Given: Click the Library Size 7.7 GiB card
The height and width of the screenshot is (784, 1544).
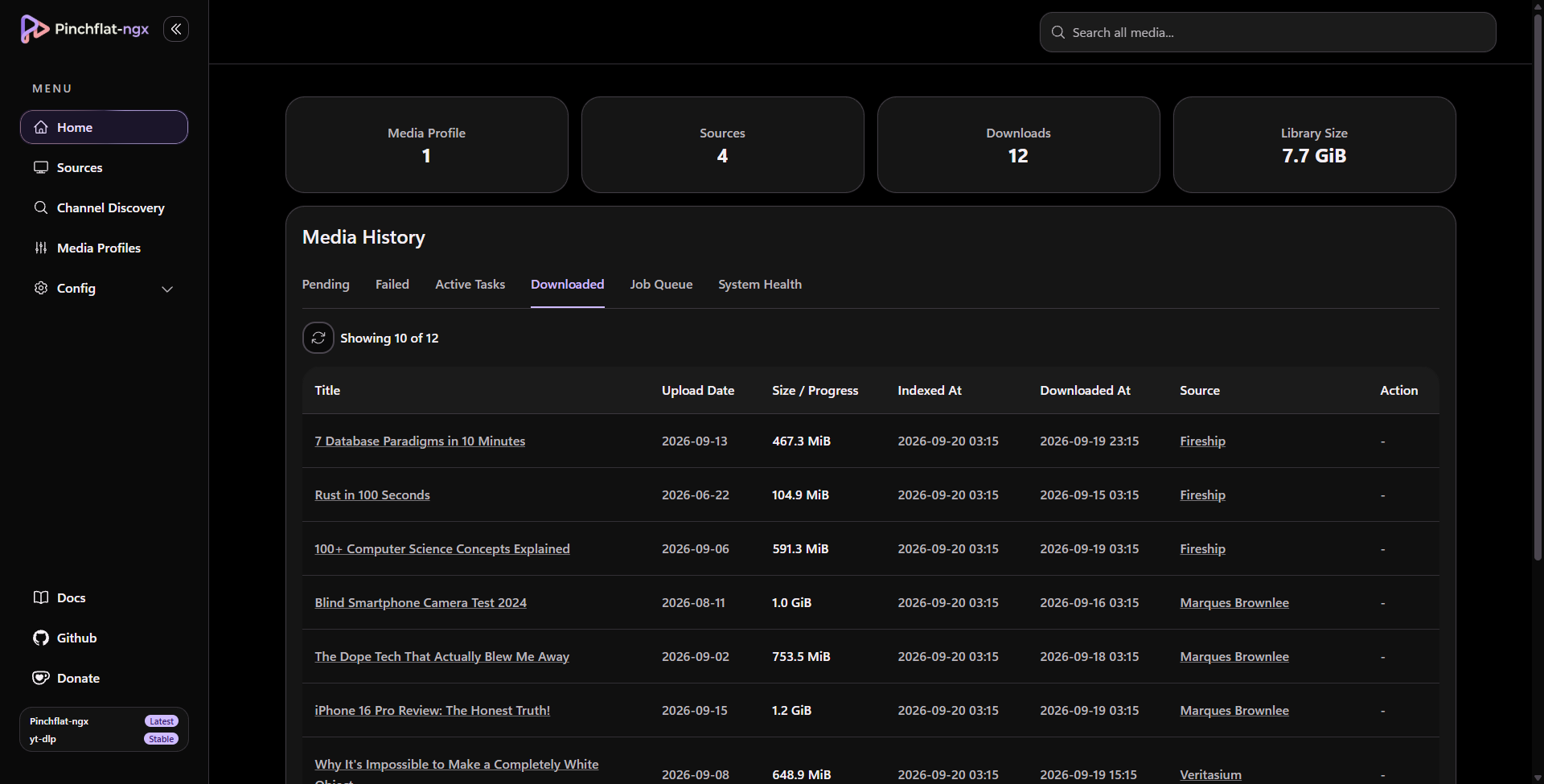Looking at the screenshot, I should [1315, 145].
